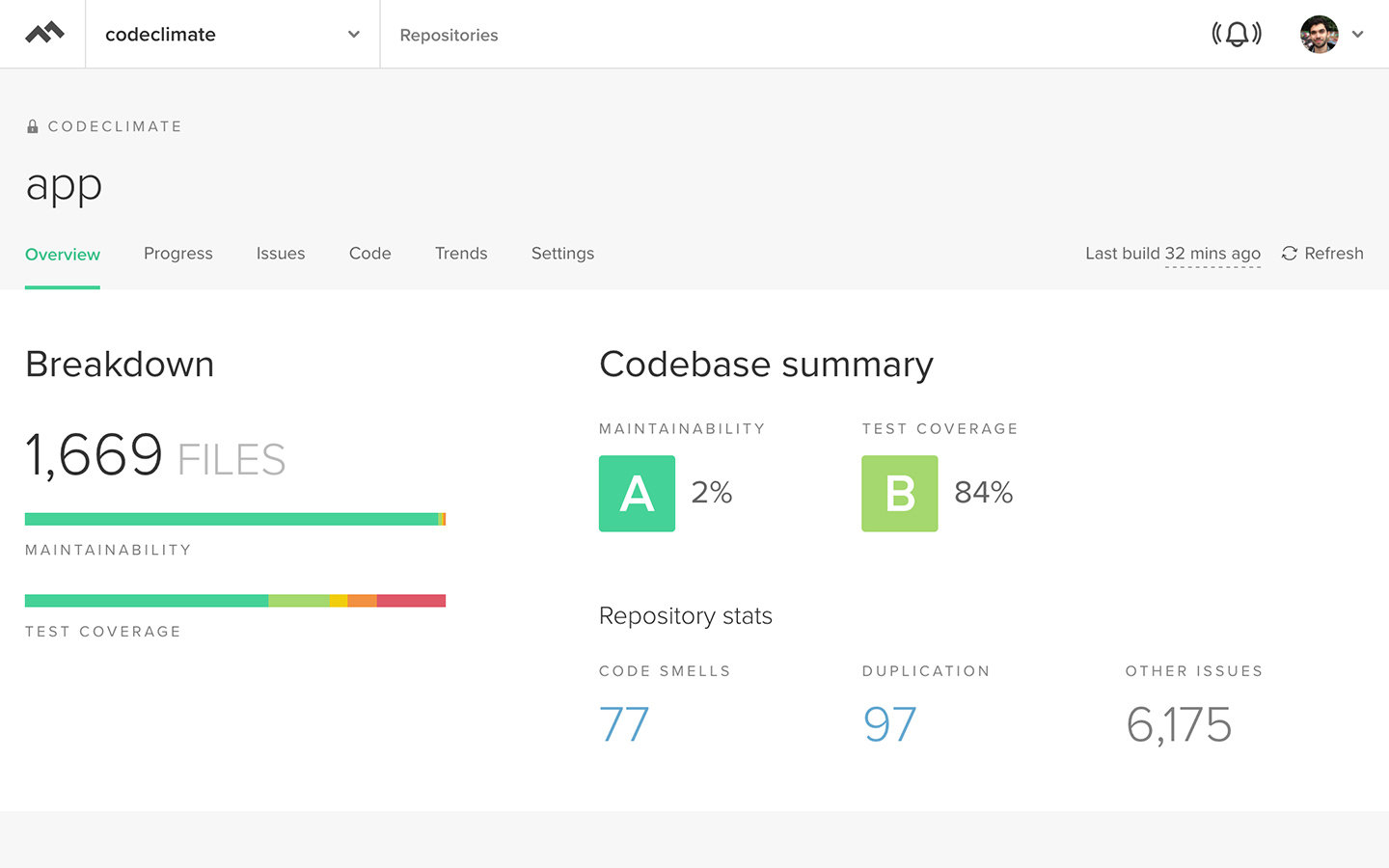Image resolution: width=1389 pixels, height=868 pixels.
Task: Select the Overview tab
Action: pos(63,255)
